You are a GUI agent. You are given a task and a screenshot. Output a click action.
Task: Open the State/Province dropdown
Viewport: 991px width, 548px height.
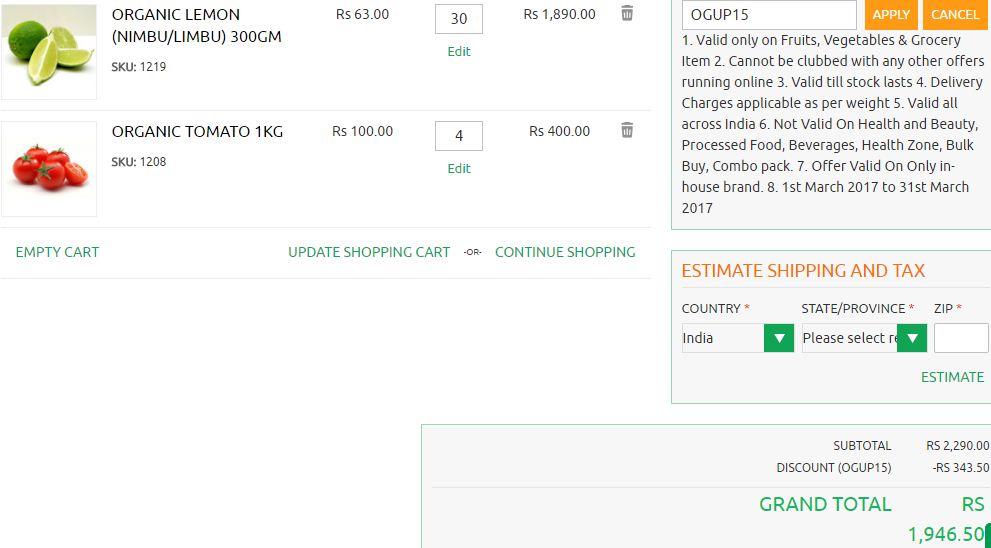click(863, 338)
